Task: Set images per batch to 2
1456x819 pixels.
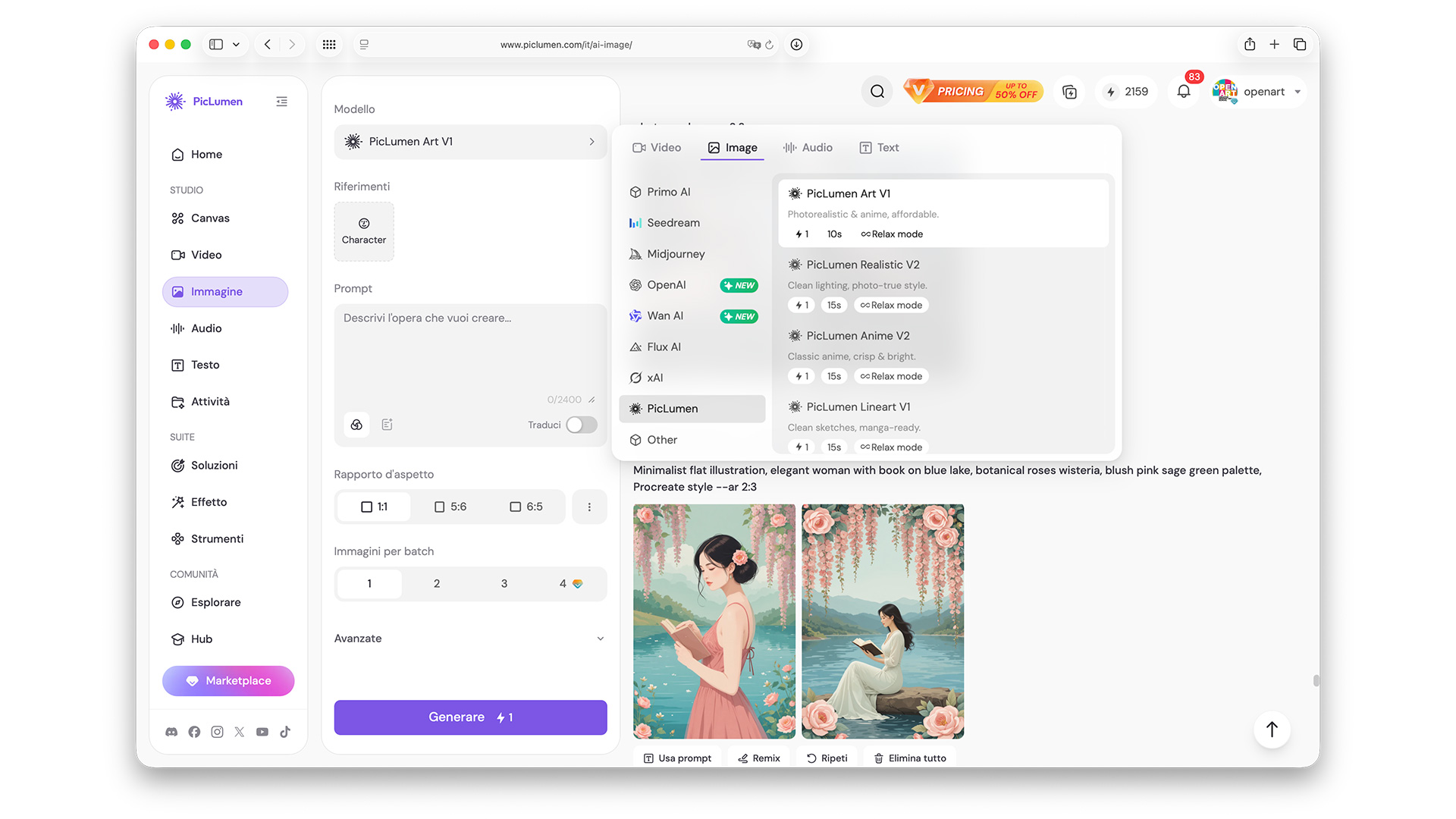Action: click(437, 584)
